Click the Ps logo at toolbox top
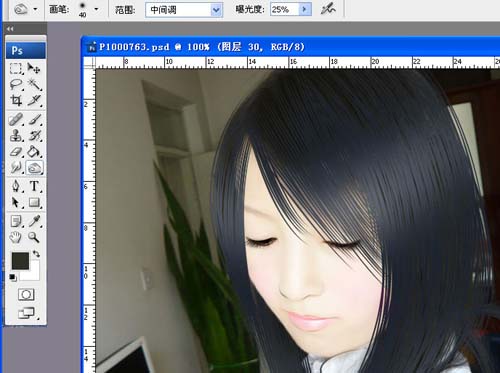This screenshot has width=500, height=373. point(26,50)
